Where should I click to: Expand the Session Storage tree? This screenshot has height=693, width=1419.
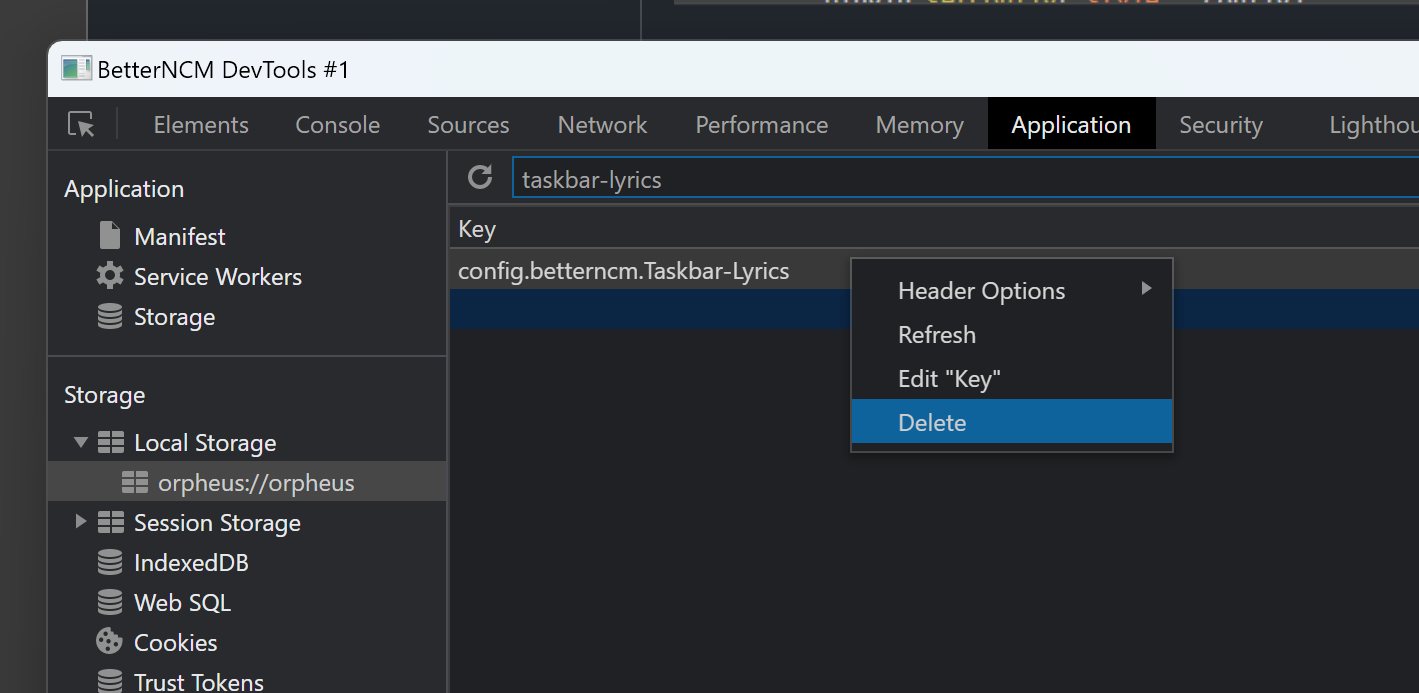point(81,522)
